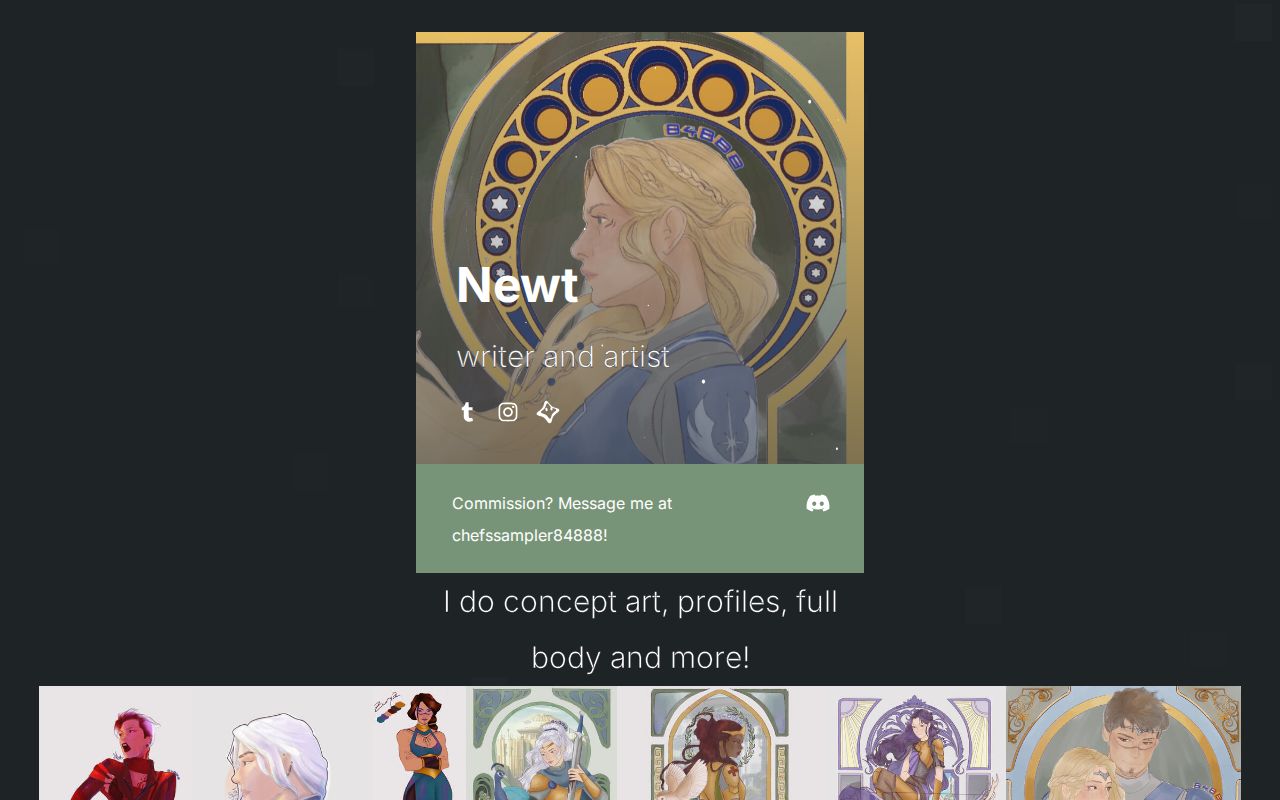This screenshot has height=800, width=1280.
Task: Open the red-haired shouting character artwork
Action: coord(116,743)
